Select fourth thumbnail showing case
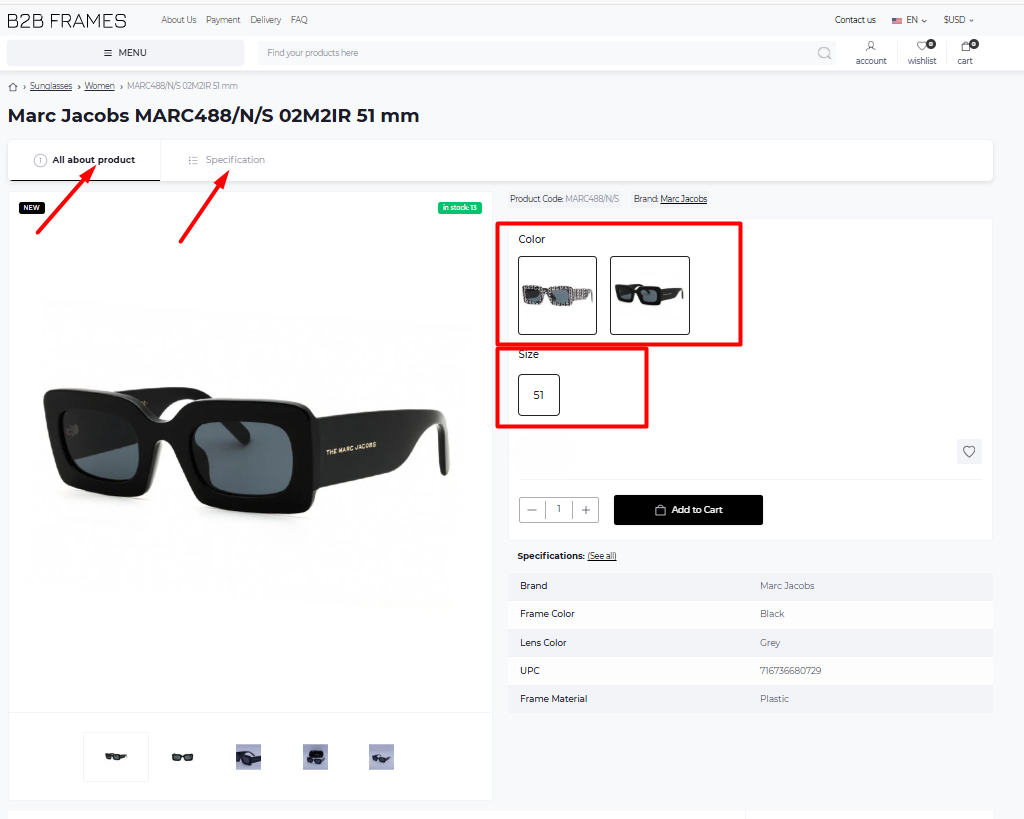The height and width of the screenshot is (819, 1024). (x=315, y=757)
